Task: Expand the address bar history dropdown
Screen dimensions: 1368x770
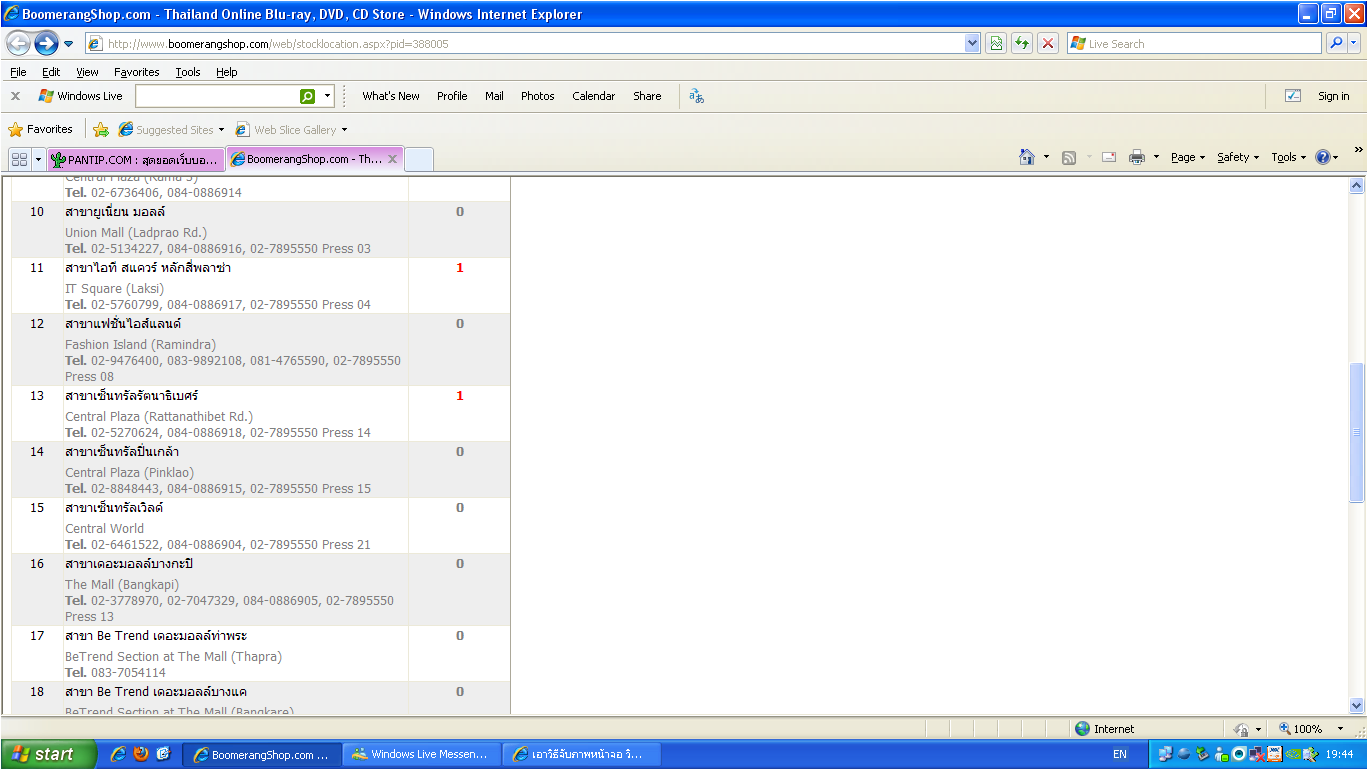Action: (972, 44)
